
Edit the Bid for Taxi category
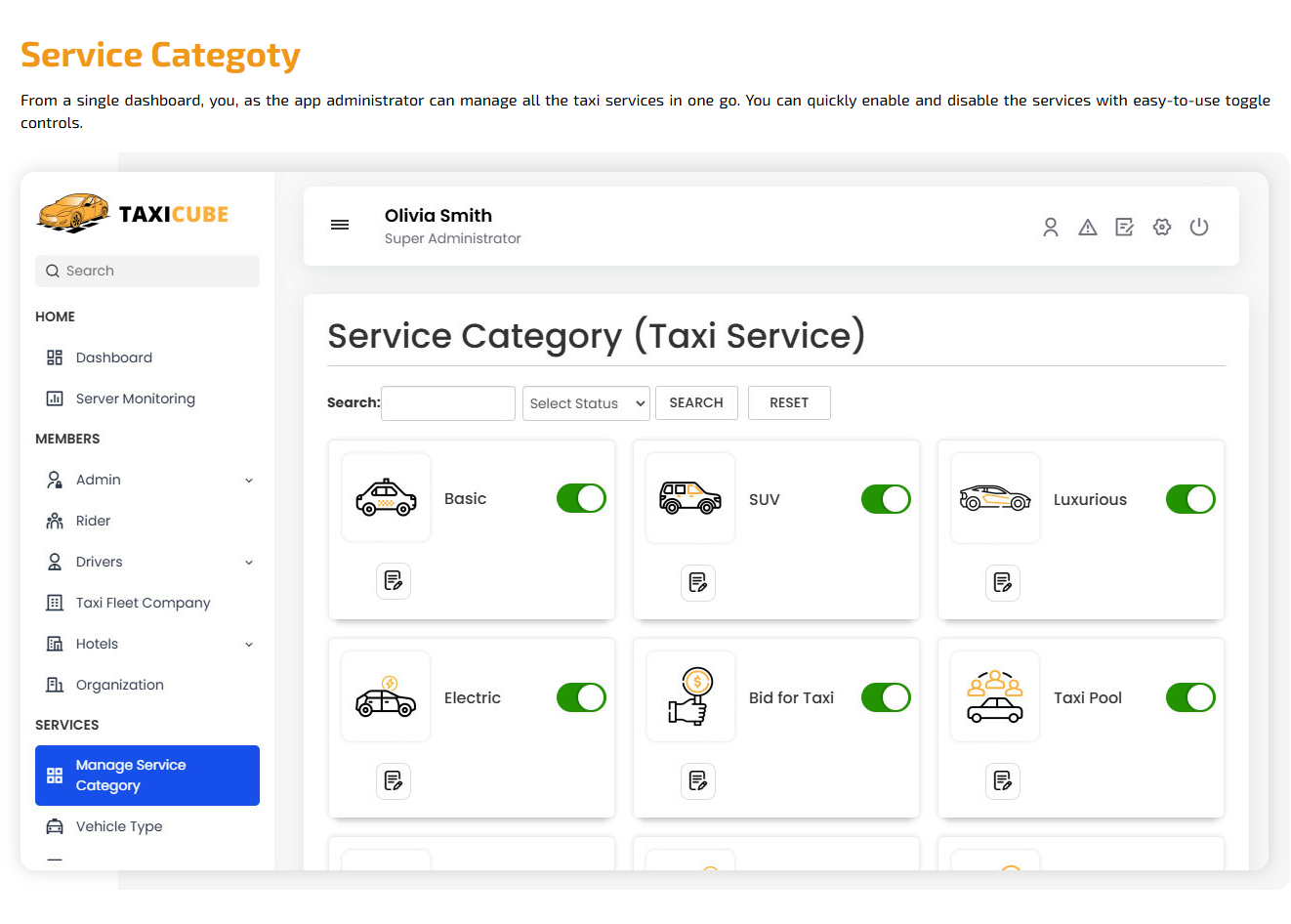pos(698,780)
